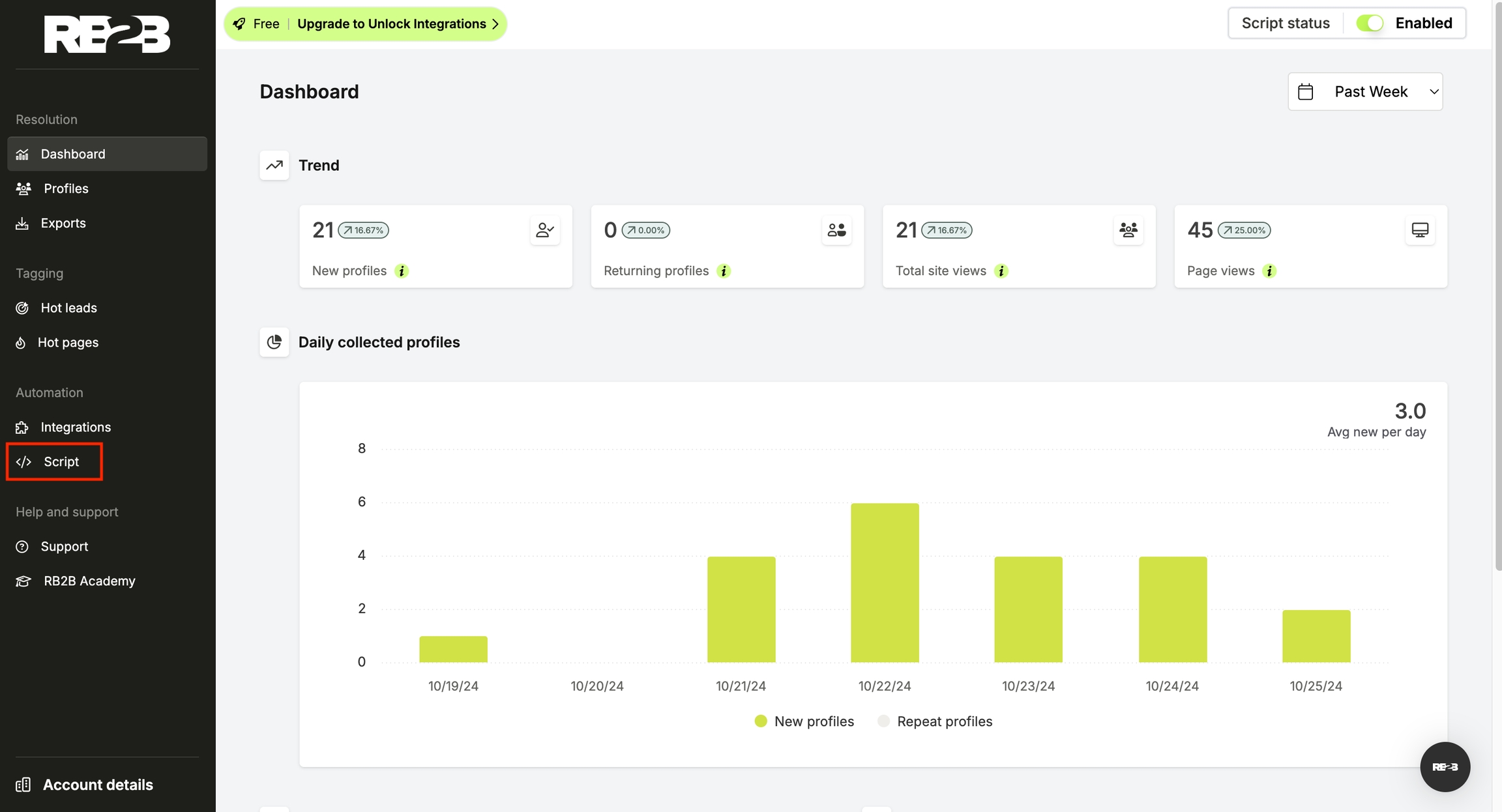
Task: Toggle the Script status Enabled switch
Action: click(x=1370, y=23)
